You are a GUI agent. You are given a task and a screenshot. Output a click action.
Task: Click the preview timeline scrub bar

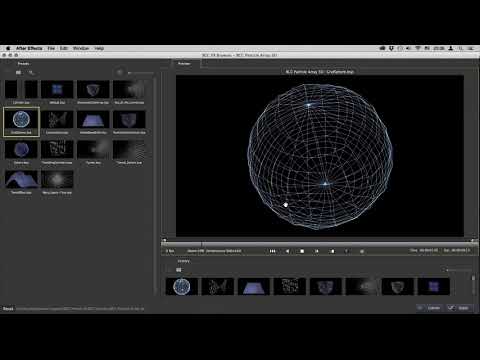point(319,244)
